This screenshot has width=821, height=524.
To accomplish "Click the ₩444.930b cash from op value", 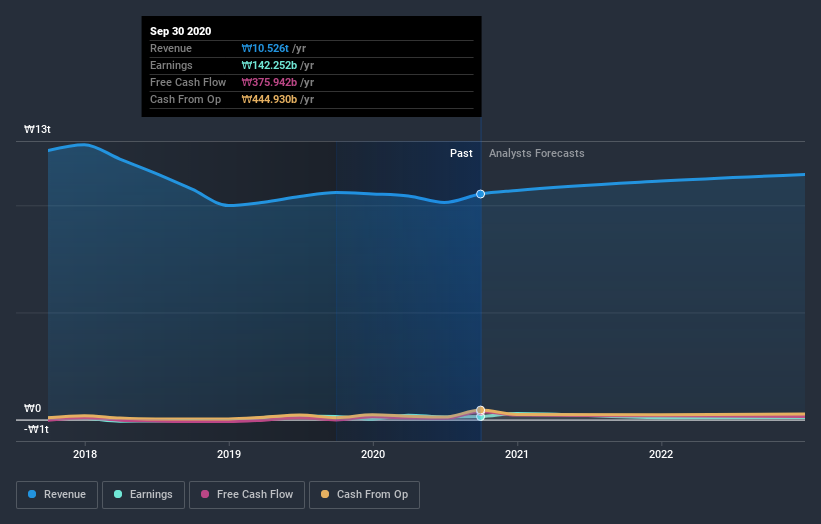I will [x=269, y=99].
